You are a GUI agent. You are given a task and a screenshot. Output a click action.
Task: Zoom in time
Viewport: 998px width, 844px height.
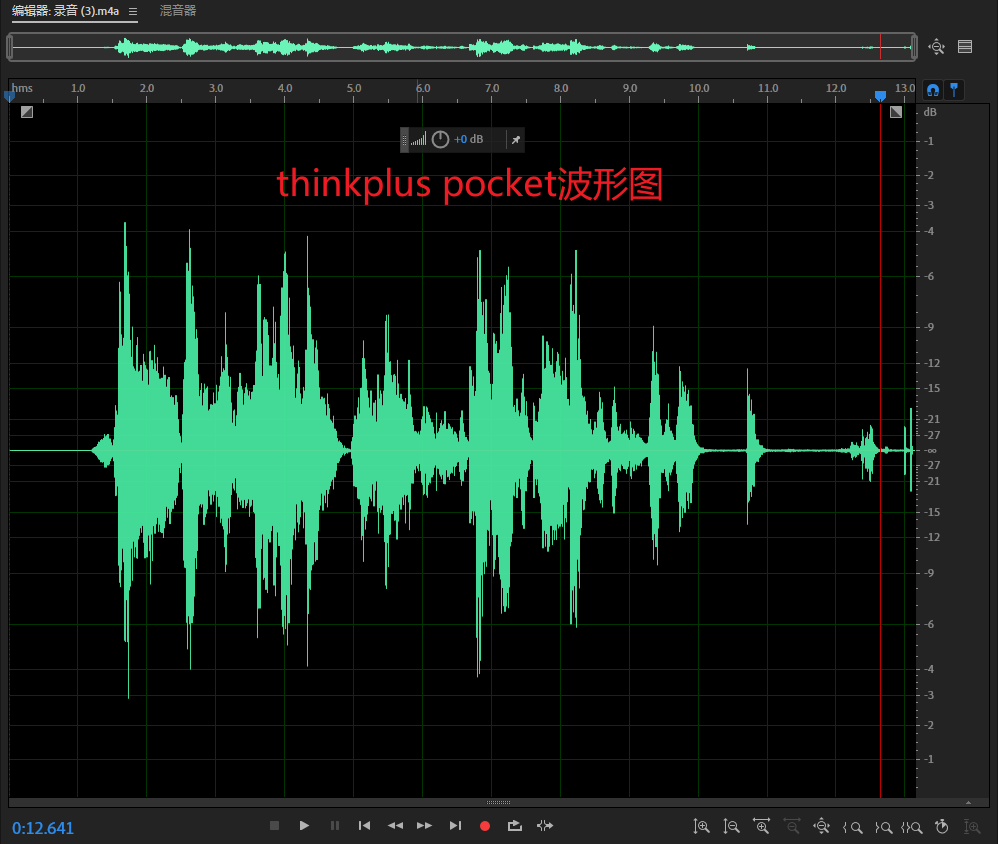pos(761,826)
